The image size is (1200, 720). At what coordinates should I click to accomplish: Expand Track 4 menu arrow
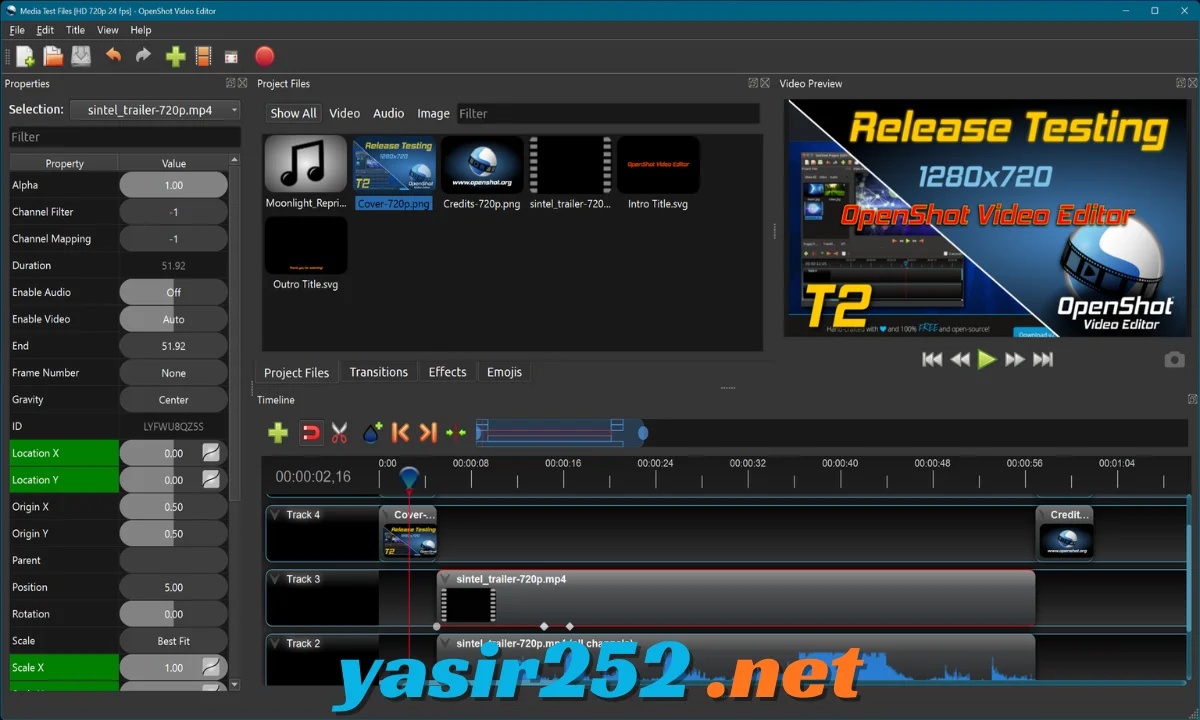click(275, 515)
